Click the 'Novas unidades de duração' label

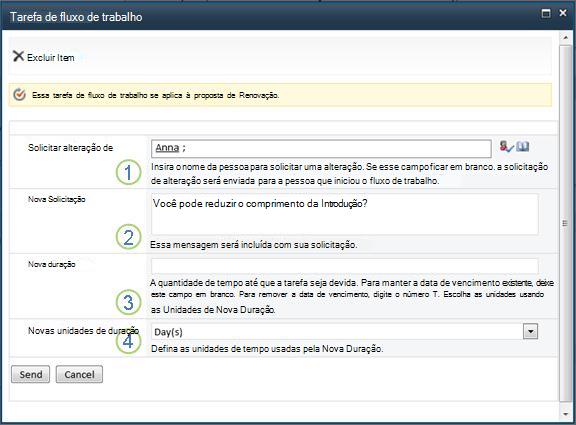point(83,331)
